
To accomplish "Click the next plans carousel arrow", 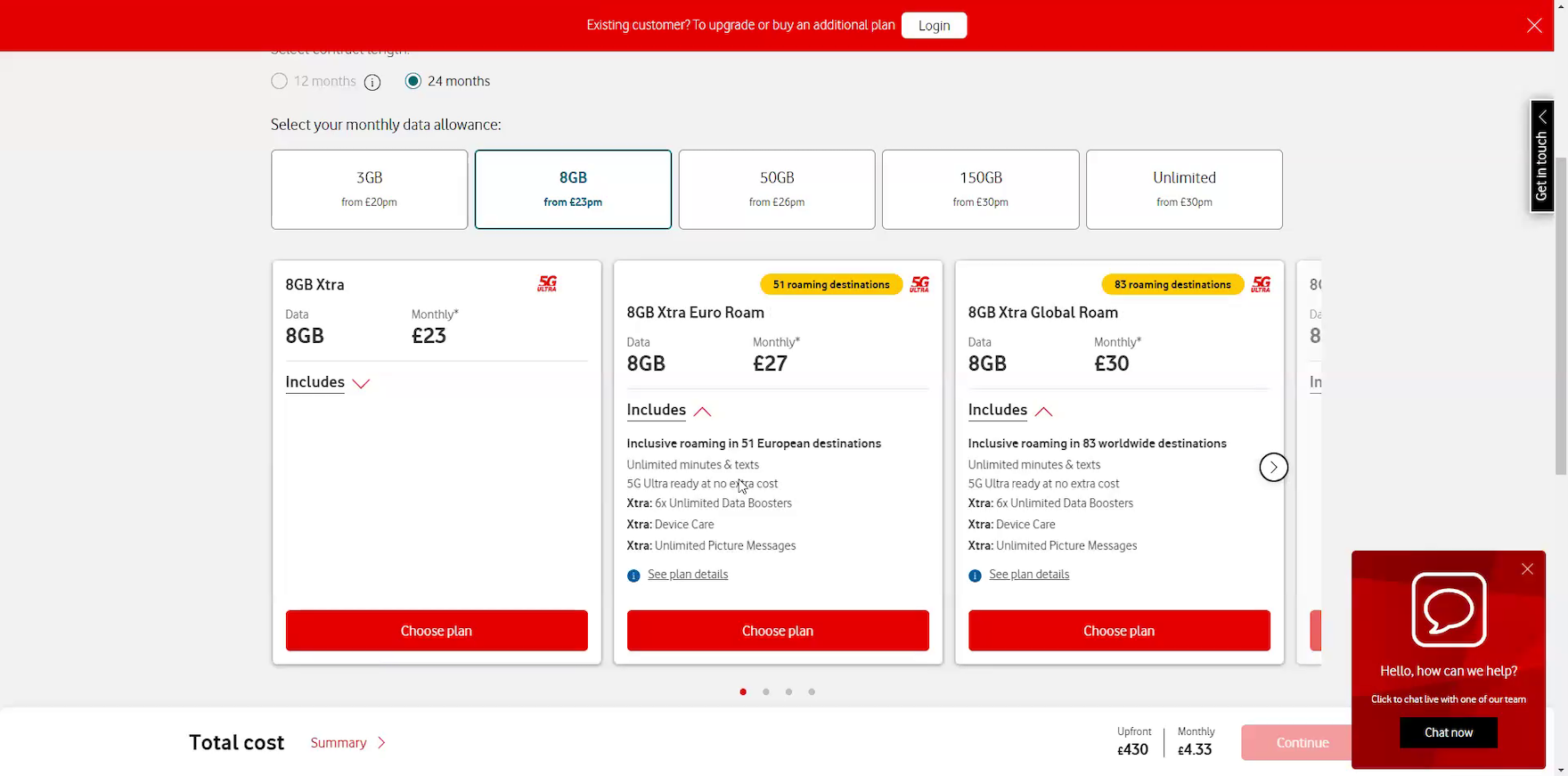I will coord(1273,467).
